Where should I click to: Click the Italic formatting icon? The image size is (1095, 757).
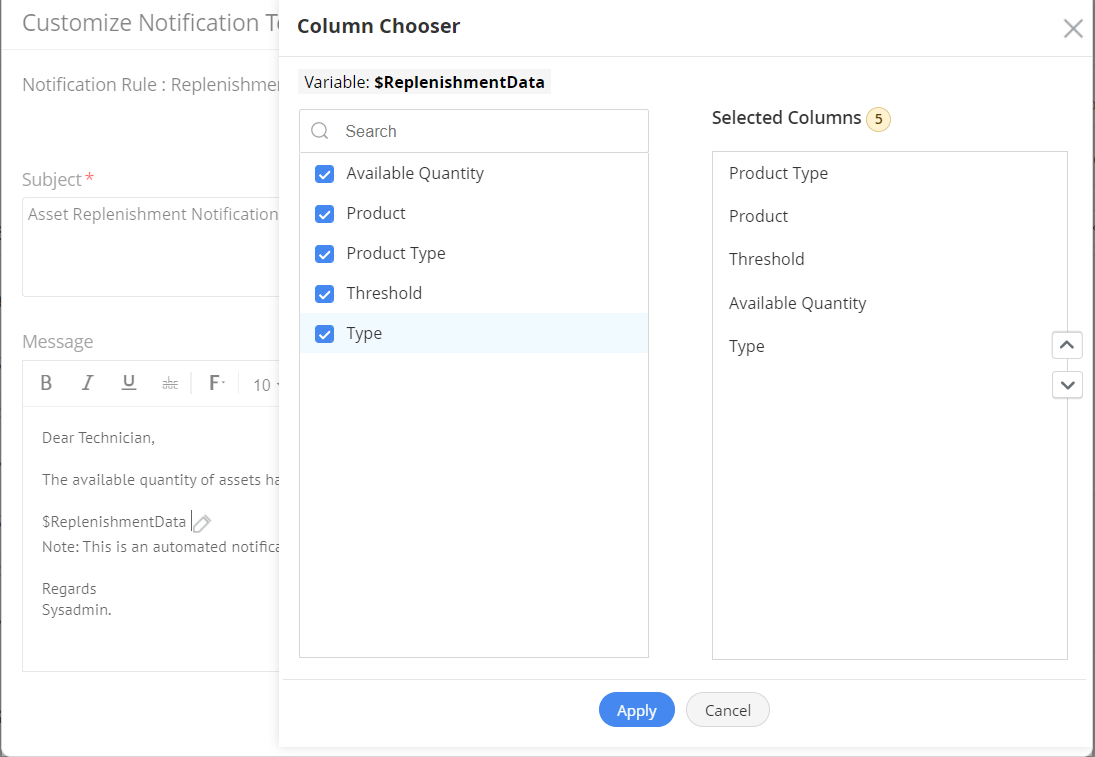coord(87,383)
